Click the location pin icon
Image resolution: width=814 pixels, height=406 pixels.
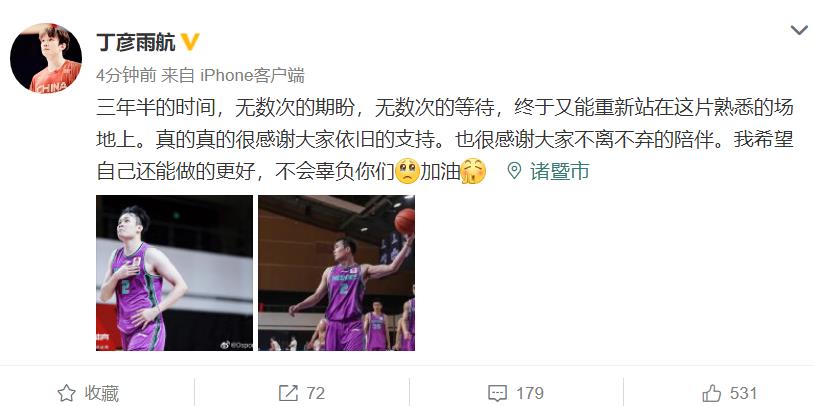click(x=514, y=171)
